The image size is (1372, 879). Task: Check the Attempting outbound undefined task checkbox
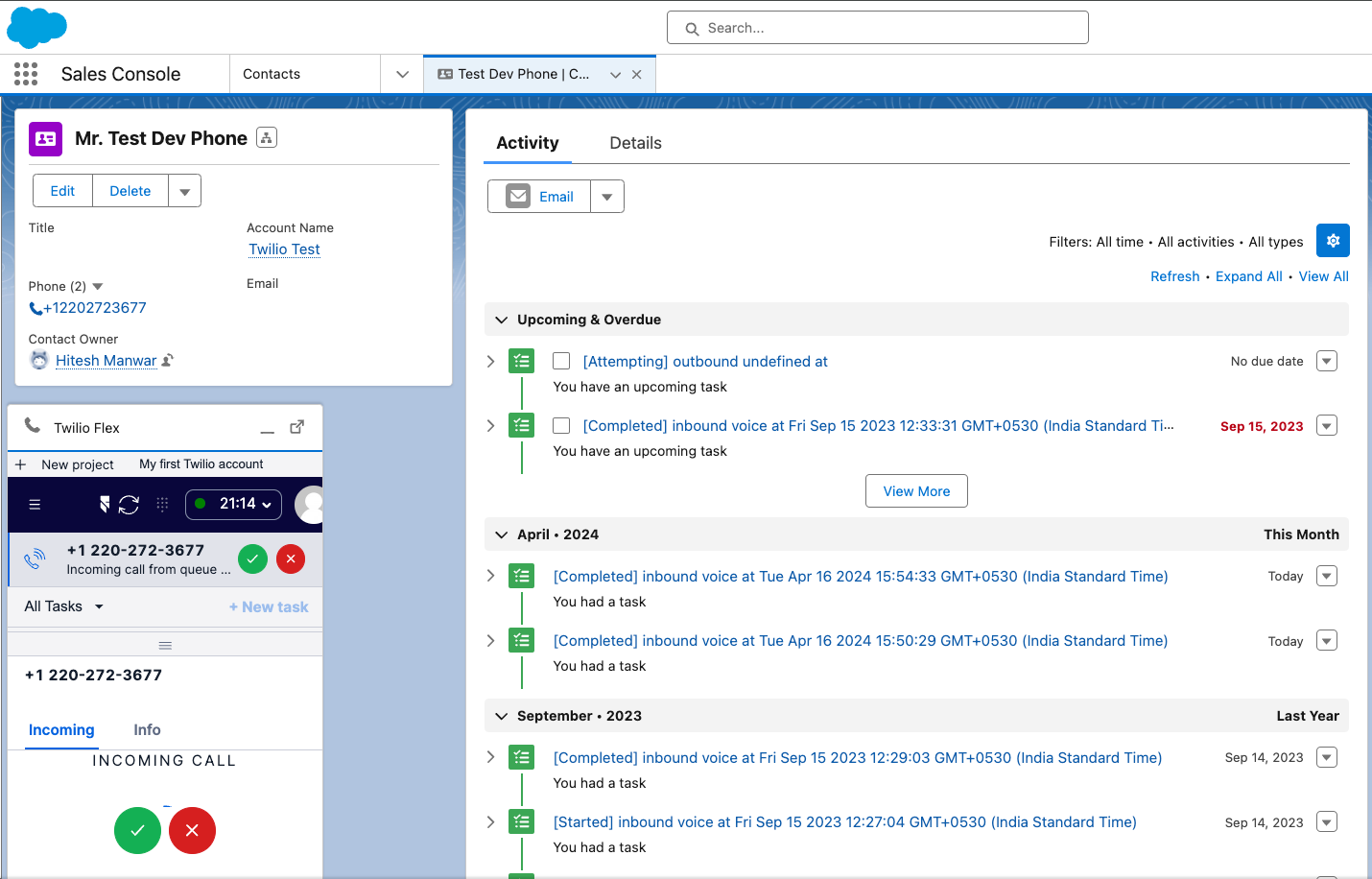(x=561, y=361)
